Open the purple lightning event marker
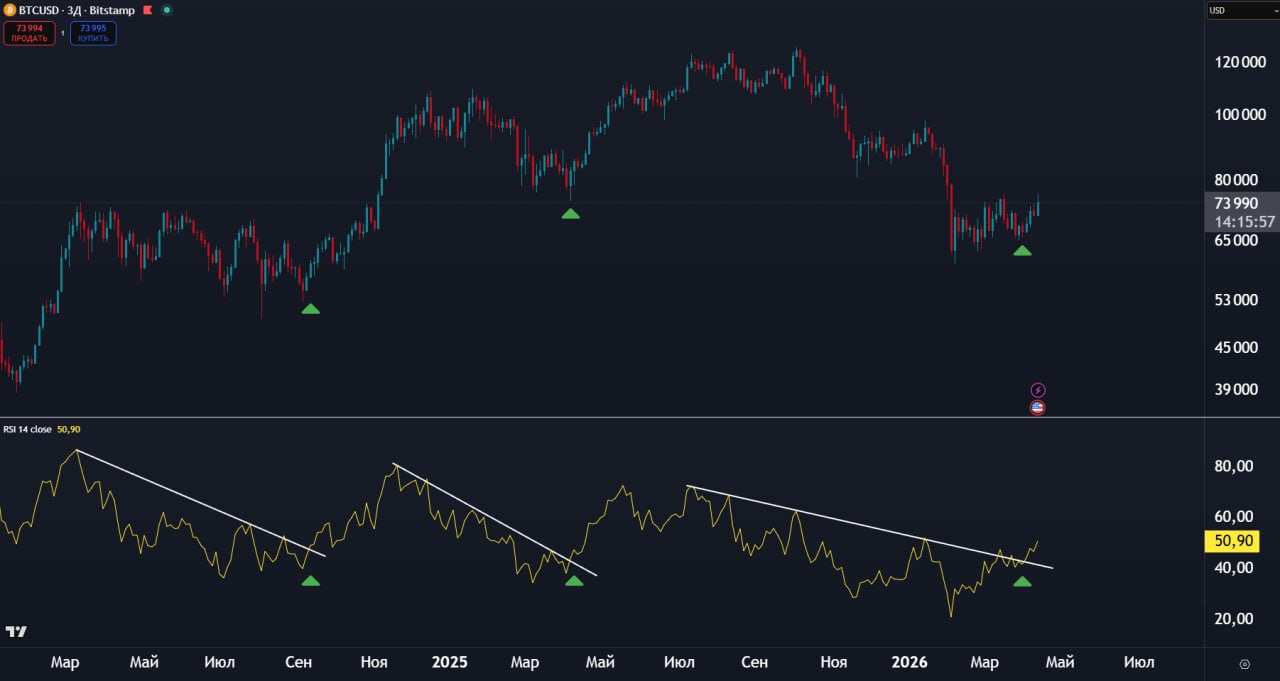The width and height of the screenshot is (1280, 681). click(x=1038, y=390)
